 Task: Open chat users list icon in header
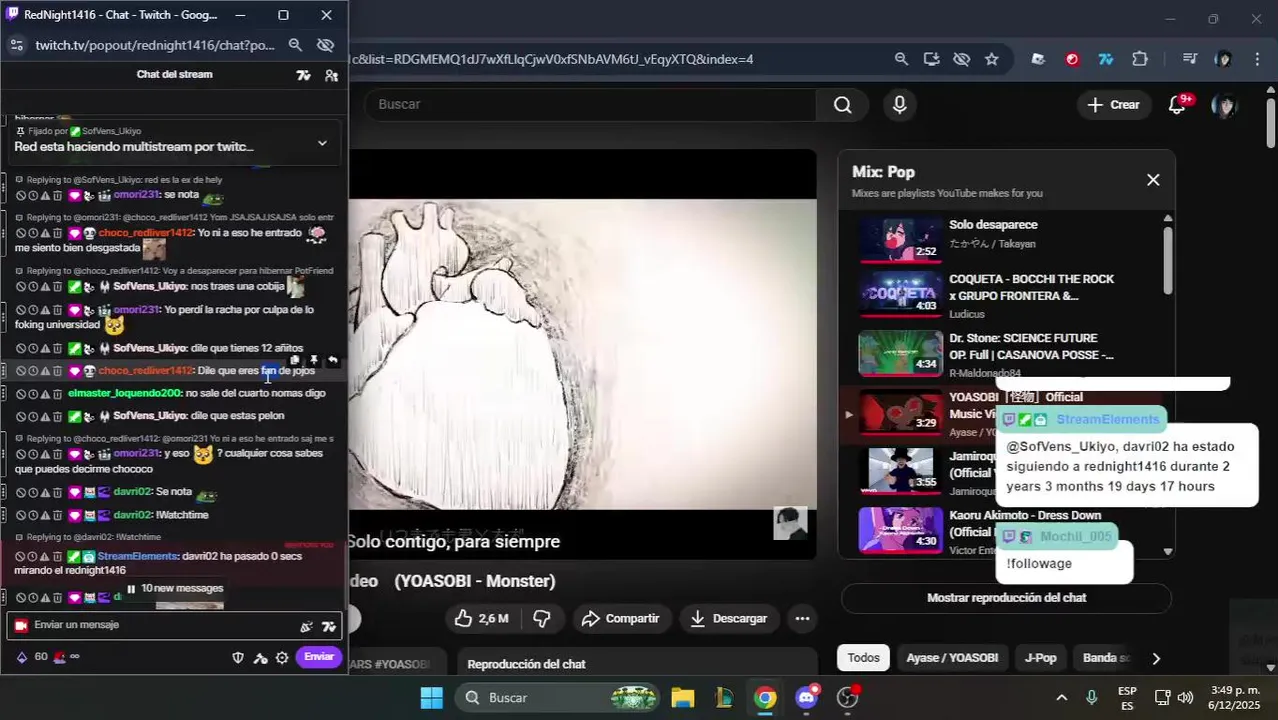(x=331, y=75)
